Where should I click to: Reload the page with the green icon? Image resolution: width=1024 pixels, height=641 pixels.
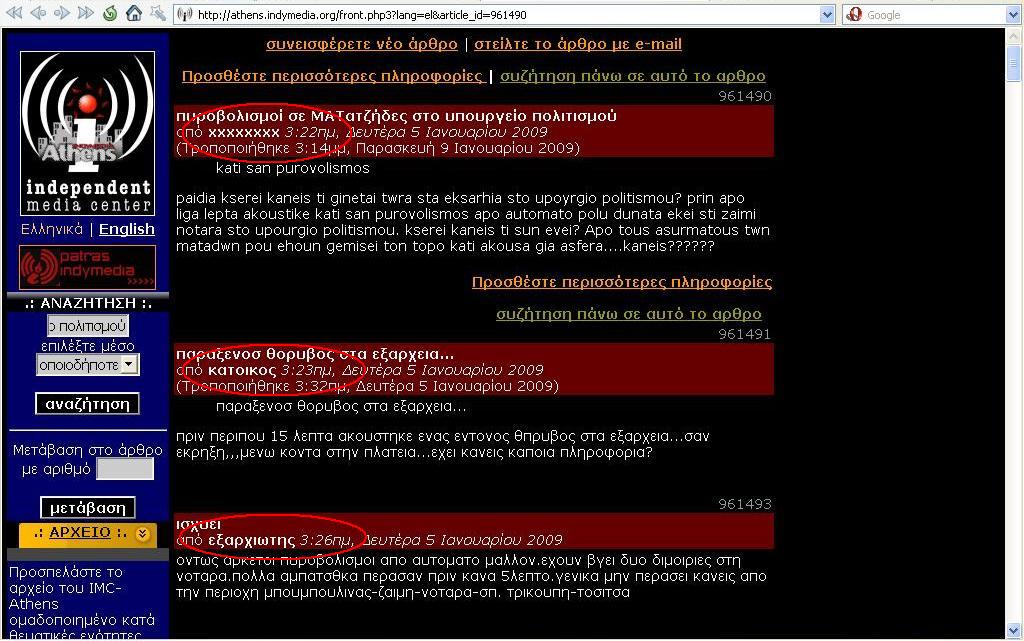pyautogui.click(x=110, y=14)
